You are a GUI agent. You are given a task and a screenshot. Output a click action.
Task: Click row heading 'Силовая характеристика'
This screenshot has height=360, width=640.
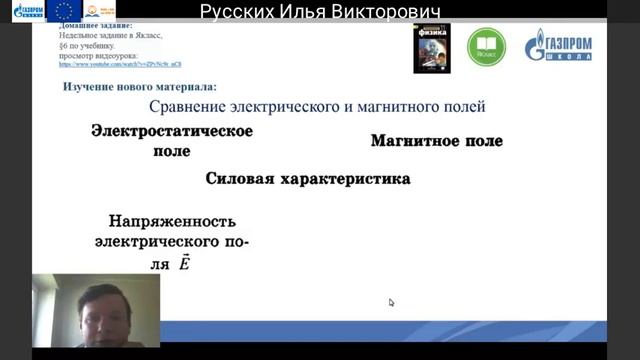[x=308, y=179]
